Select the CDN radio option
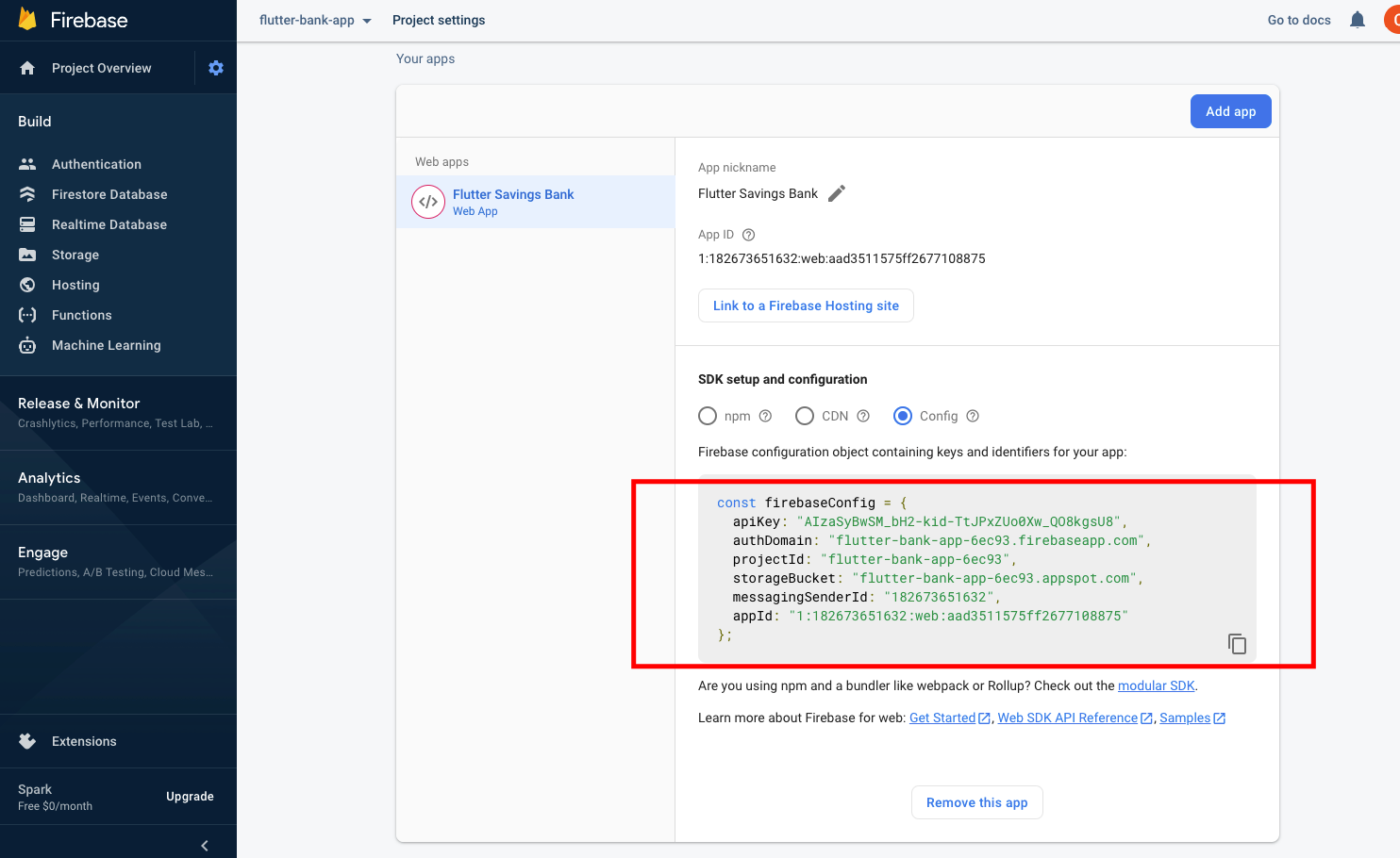The image size is (1400, 858). [805, 416]
